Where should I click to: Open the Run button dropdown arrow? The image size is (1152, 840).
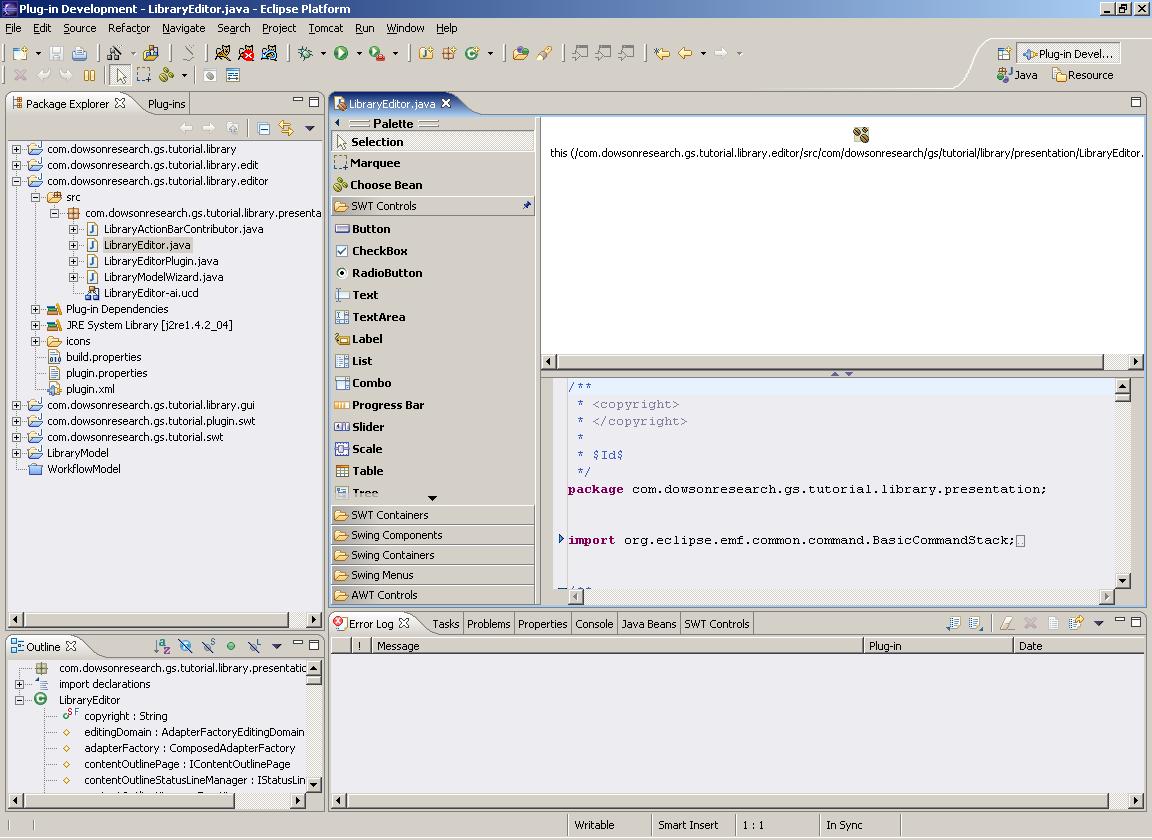pyautogui.click(x=358, y=54)
